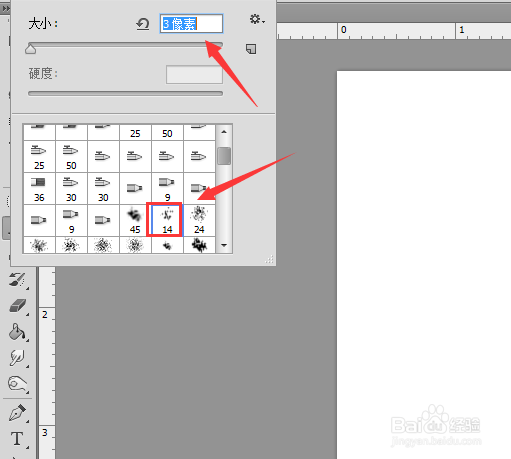511x459 pixels.
Task: Click the greyed-out hardness value box
Action: click(194, 74)
